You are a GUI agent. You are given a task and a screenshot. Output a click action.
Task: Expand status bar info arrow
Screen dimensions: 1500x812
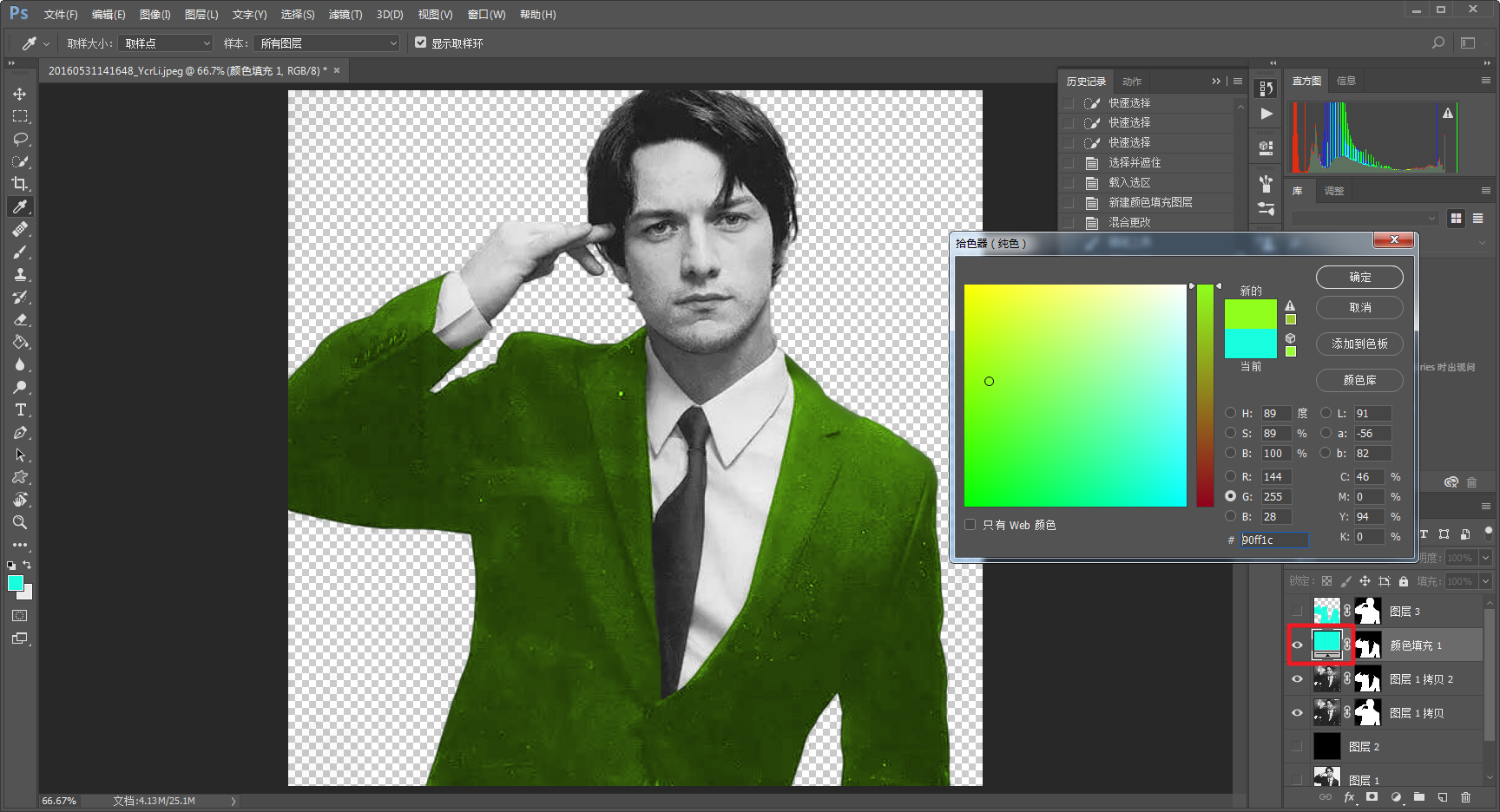pos(234,801)
